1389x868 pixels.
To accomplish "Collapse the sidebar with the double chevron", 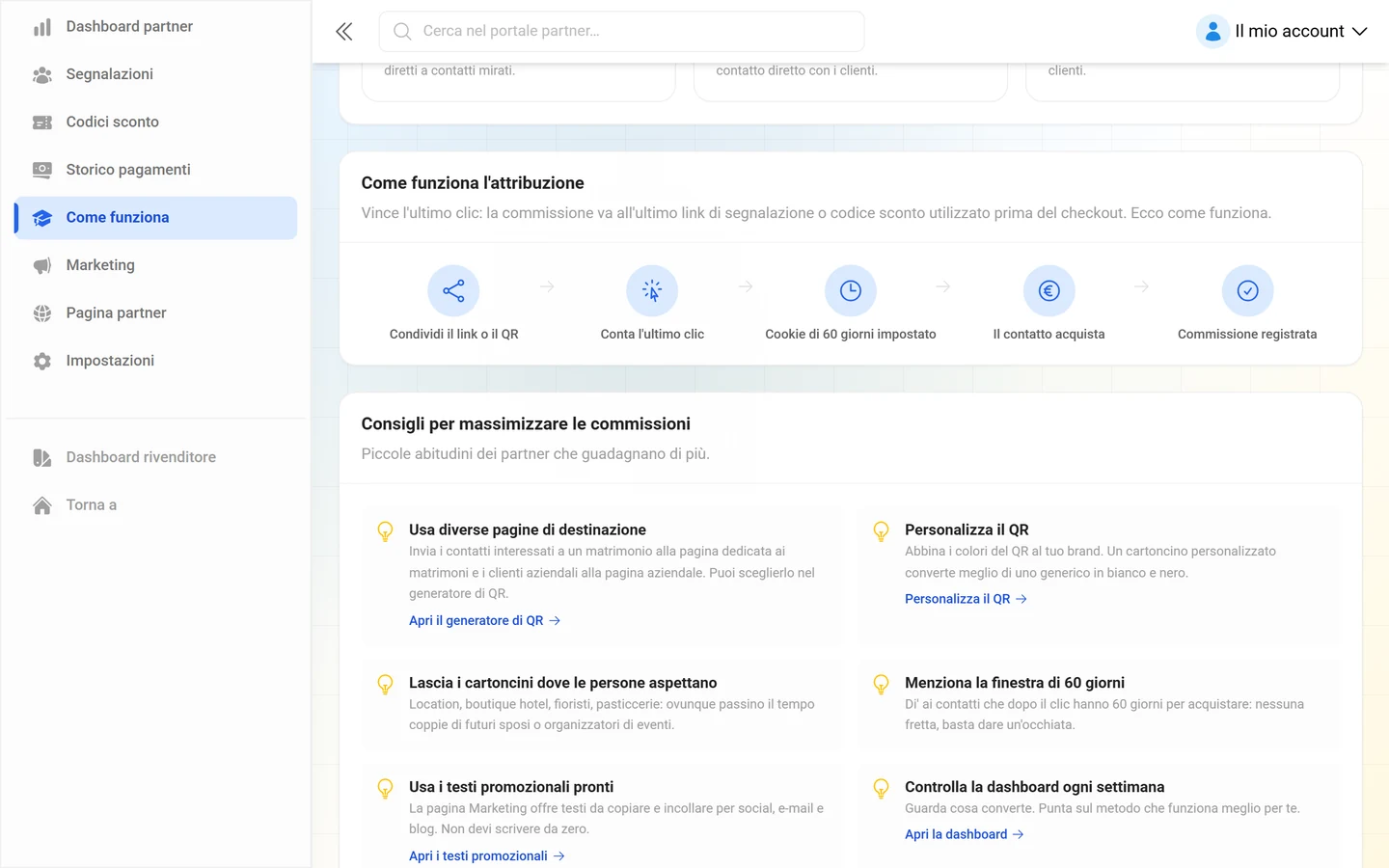I will pos(344,32).
